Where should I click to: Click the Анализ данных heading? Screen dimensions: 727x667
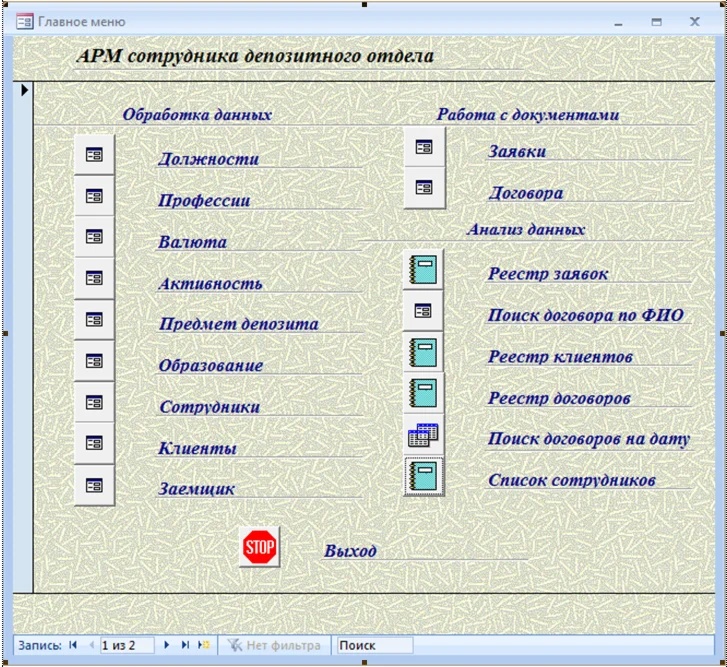pyautogui.click(x=526, y=229)
